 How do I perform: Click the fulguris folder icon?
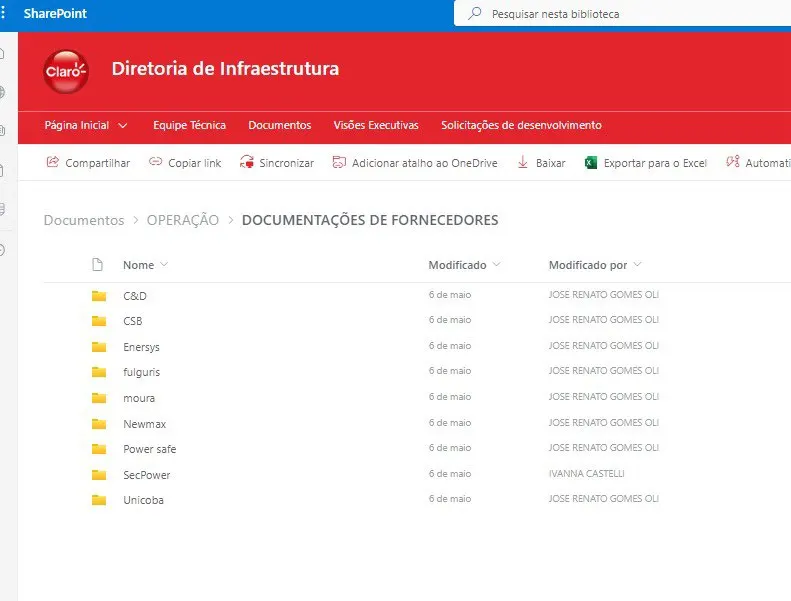click(x=99, y=372)
